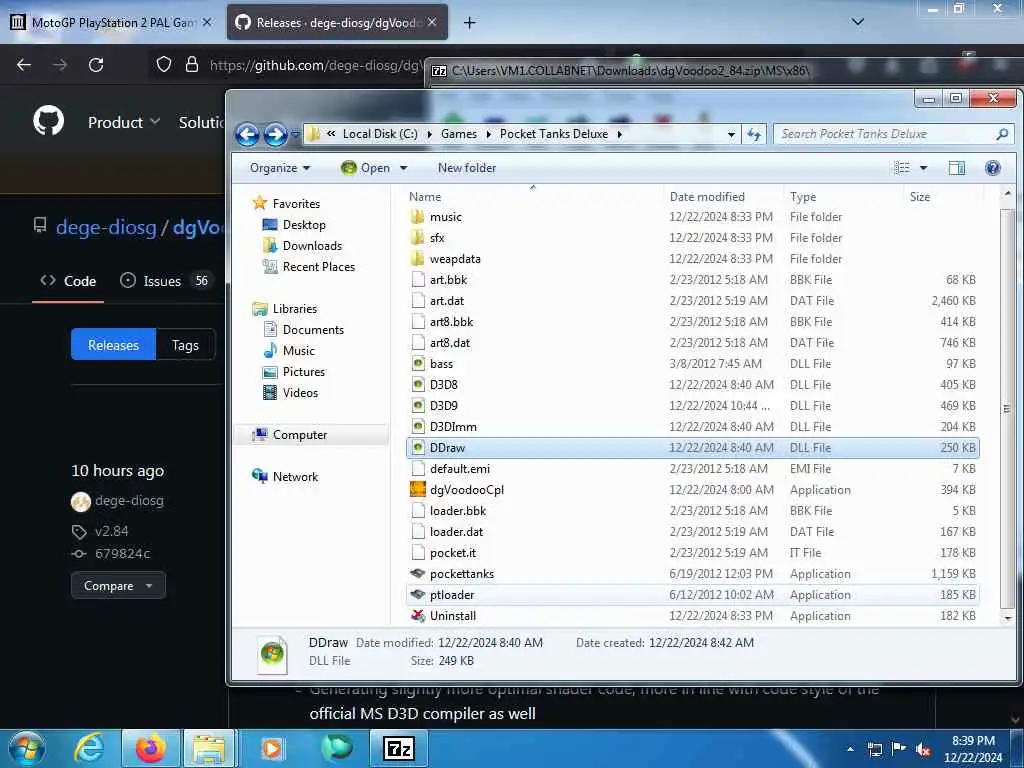Open the Issues tab on GitHub
Screen dimensions: 1024x768
[x=165, y=281]
